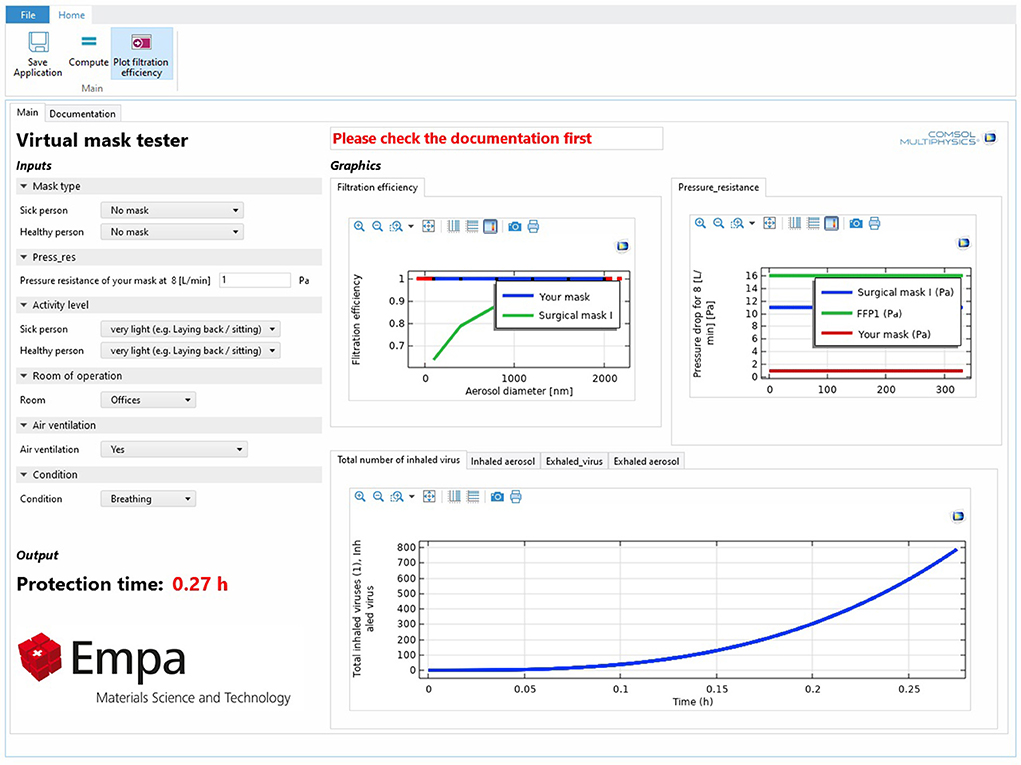Viewport: 1021px width, 765px height.
Task: Open zoom box dropdown arrow in Pressure_resistance toolbar
Action: pyautogui.click(x=752, y=223)
